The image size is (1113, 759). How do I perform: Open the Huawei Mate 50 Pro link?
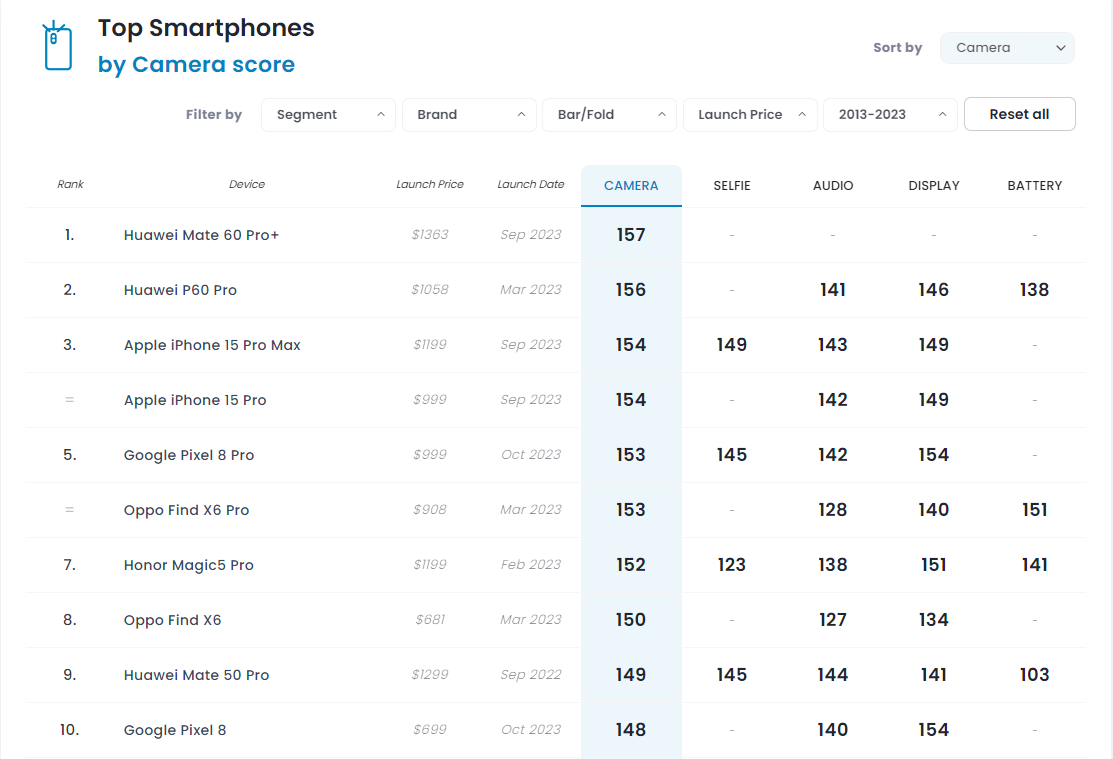[196, 675]
